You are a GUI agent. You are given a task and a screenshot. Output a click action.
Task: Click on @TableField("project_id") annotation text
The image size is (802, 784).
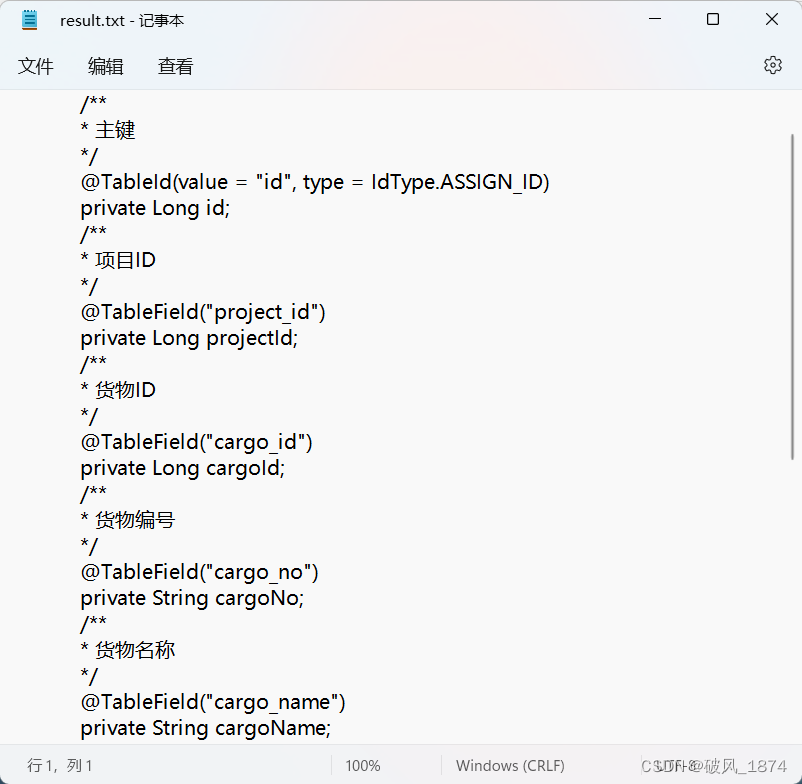click(x=203, y=312)
